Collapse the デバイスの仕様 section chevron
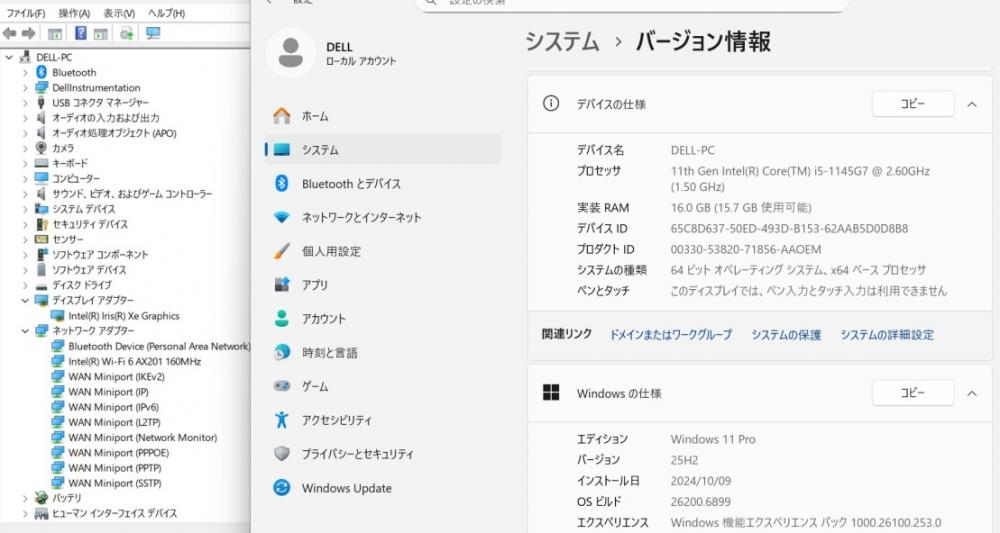1000x533 pixels. (x=972, y=104)
